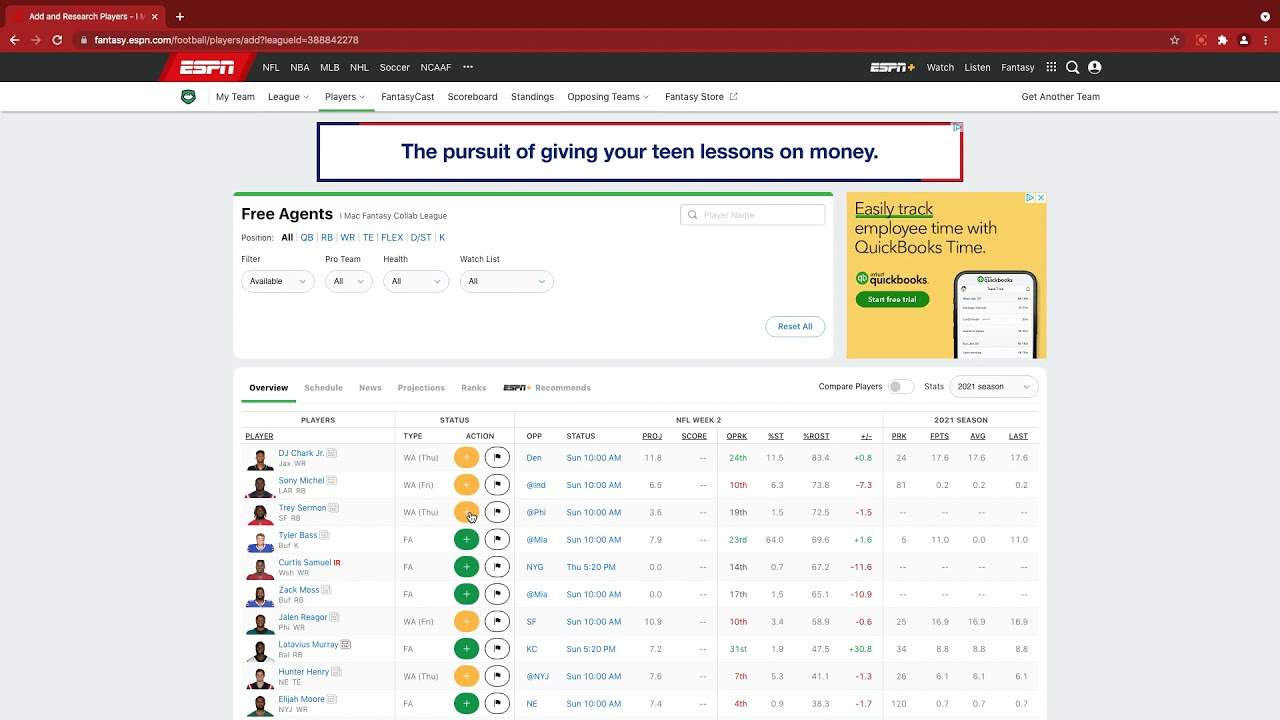
Task: Add Hunter Henry via yellow plus
Action: [466, 676]
